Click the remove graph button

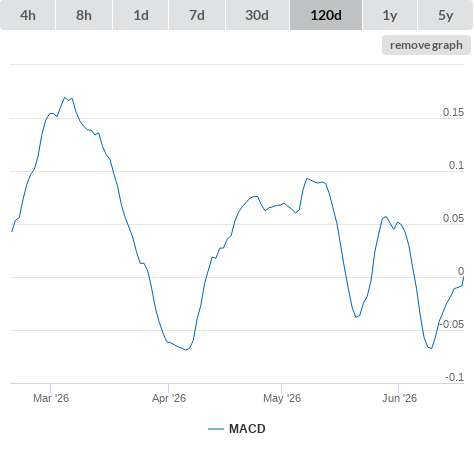(426, 45)
